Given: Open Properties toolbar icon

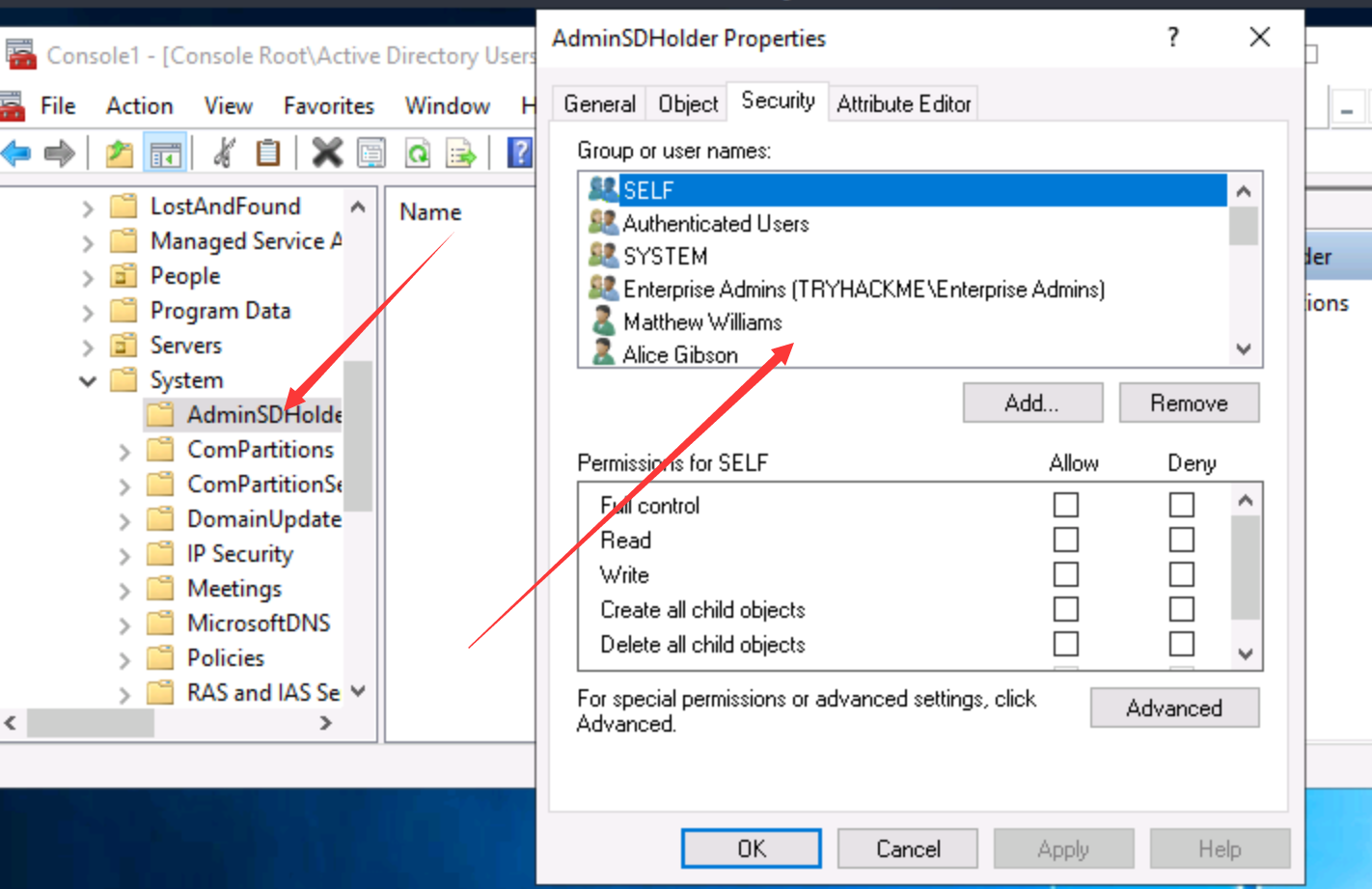Looking at the screenshot, I should tap(371, 153).
